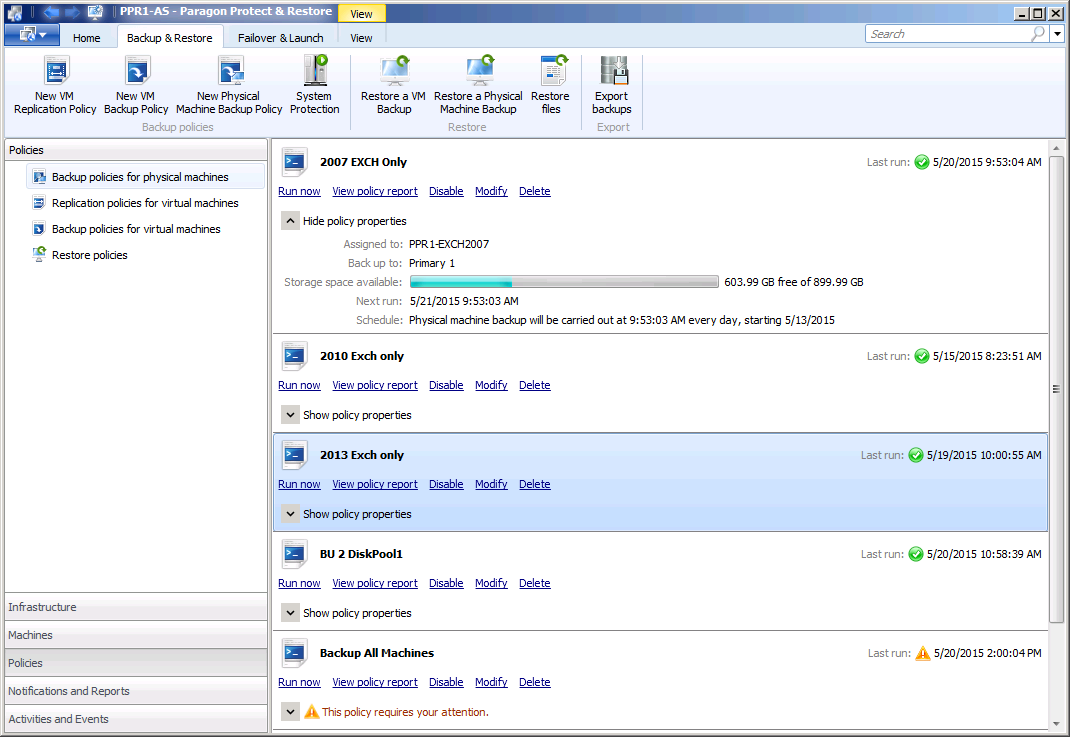Expand BU 2 DiskPool1 policy properties

pos(291,612)
